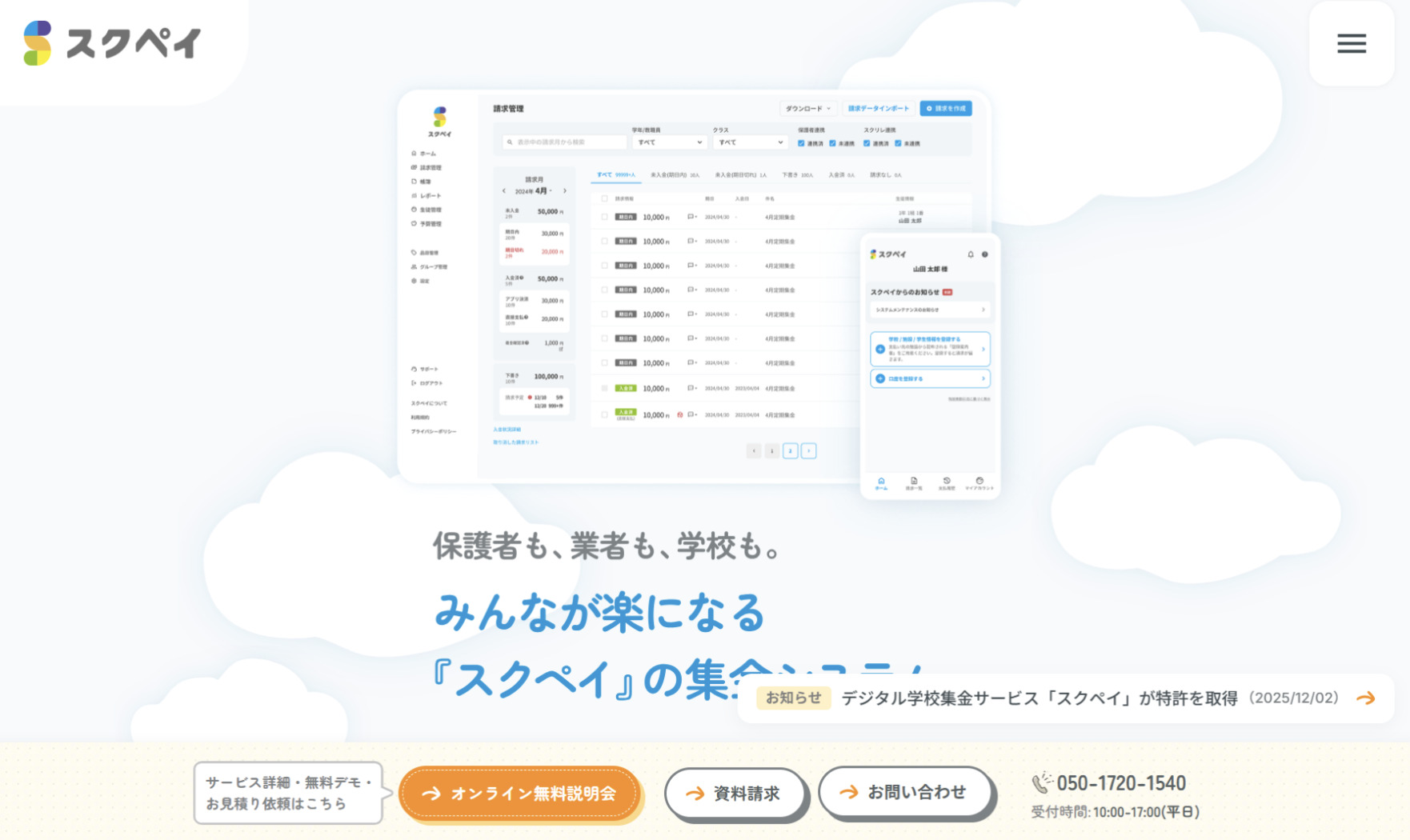The image size is (1410, 840).
Task: Click the orange arrow on the お知らせ banner
Action: (x=1366, y=698)
